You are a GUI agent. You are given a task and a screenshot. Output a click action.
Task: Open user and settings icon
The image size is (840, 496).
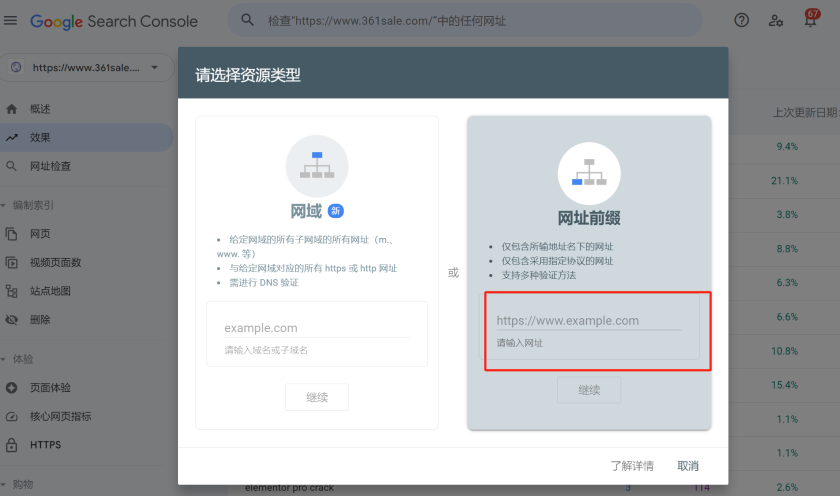tap(776, 21)
